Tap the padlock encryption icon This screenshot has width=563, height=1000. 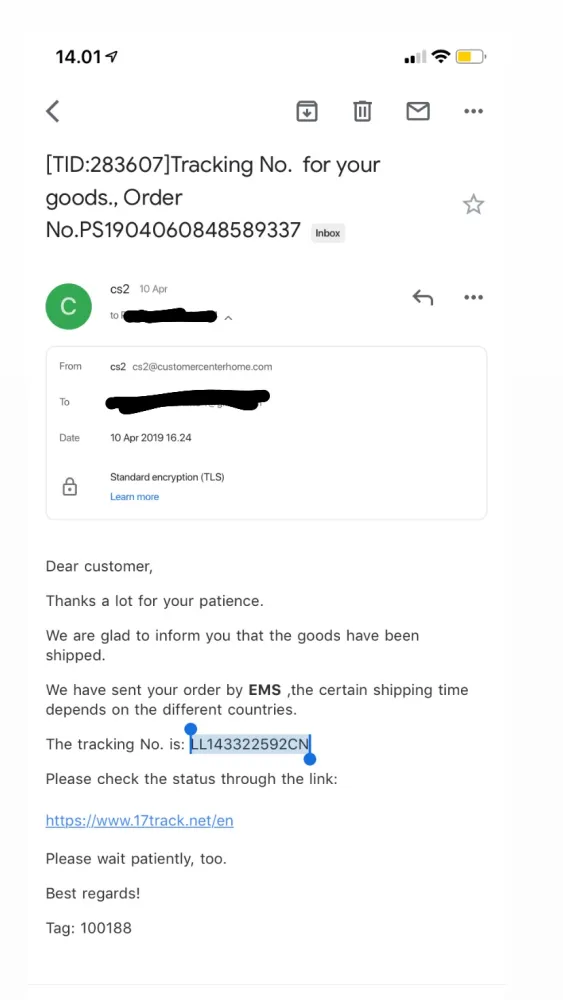(69, 487)
